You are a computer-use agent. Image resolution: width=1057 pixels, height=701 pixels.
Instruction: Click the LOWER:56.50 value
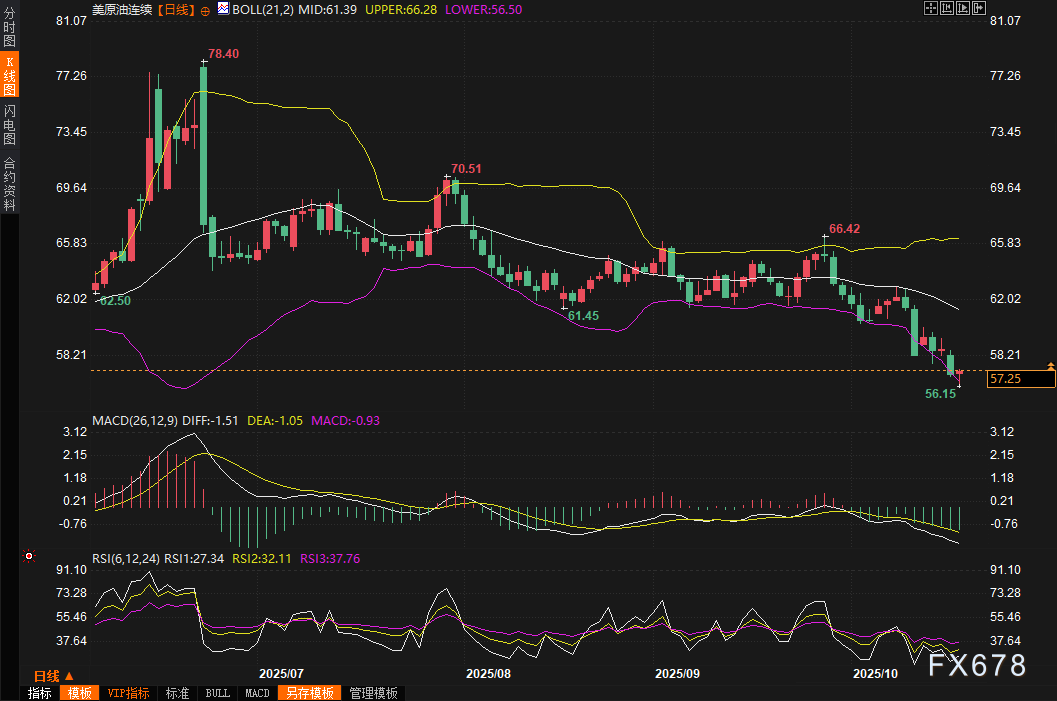[483, 10]
